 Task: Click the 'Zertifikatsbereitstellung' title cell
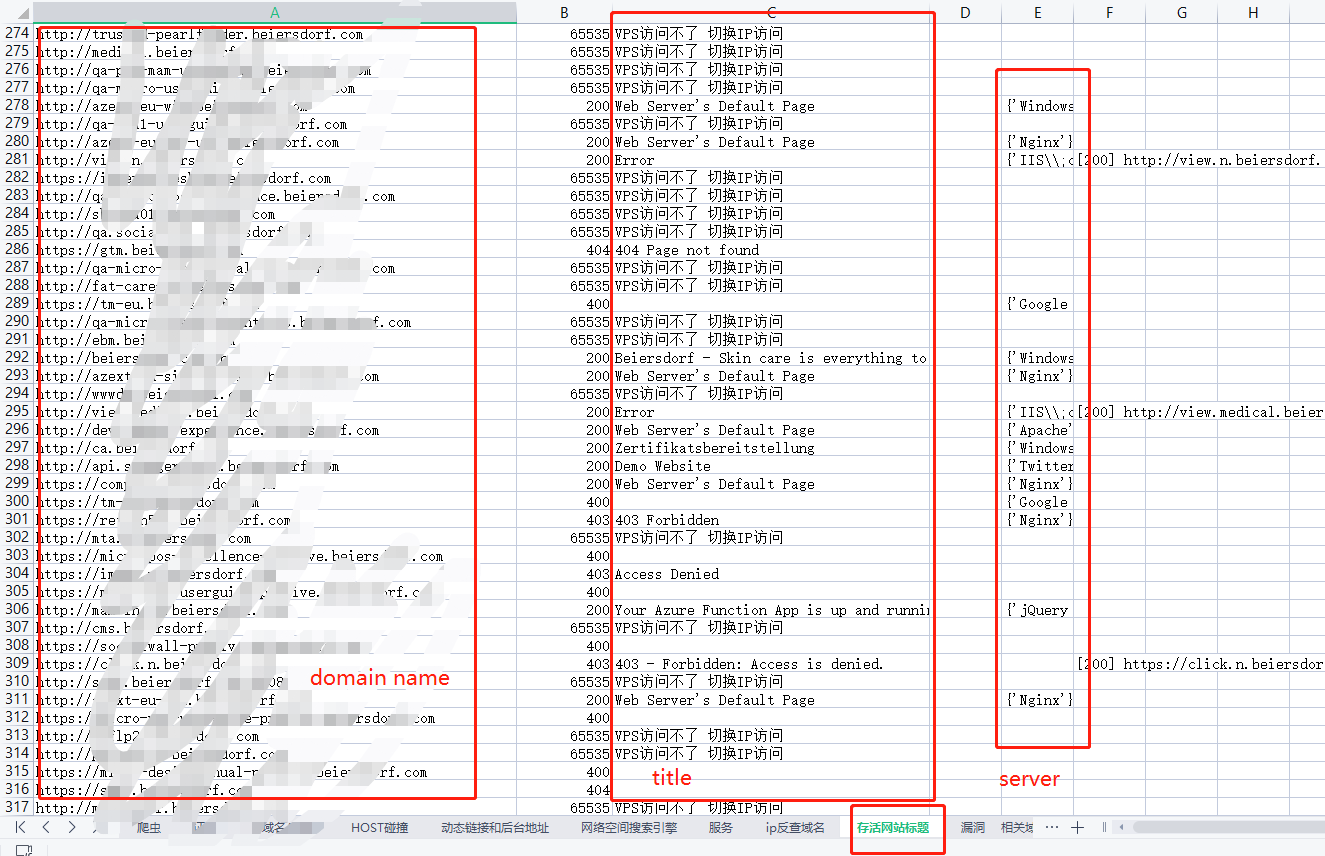tap(714, 448)
